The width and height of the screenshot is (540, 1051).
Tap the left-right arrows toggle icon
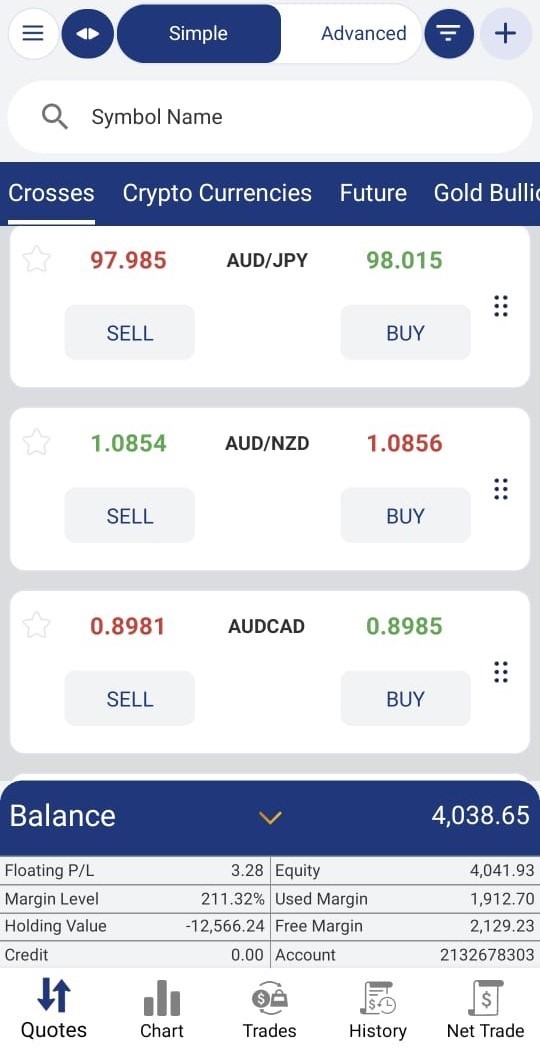coord(88,34)
